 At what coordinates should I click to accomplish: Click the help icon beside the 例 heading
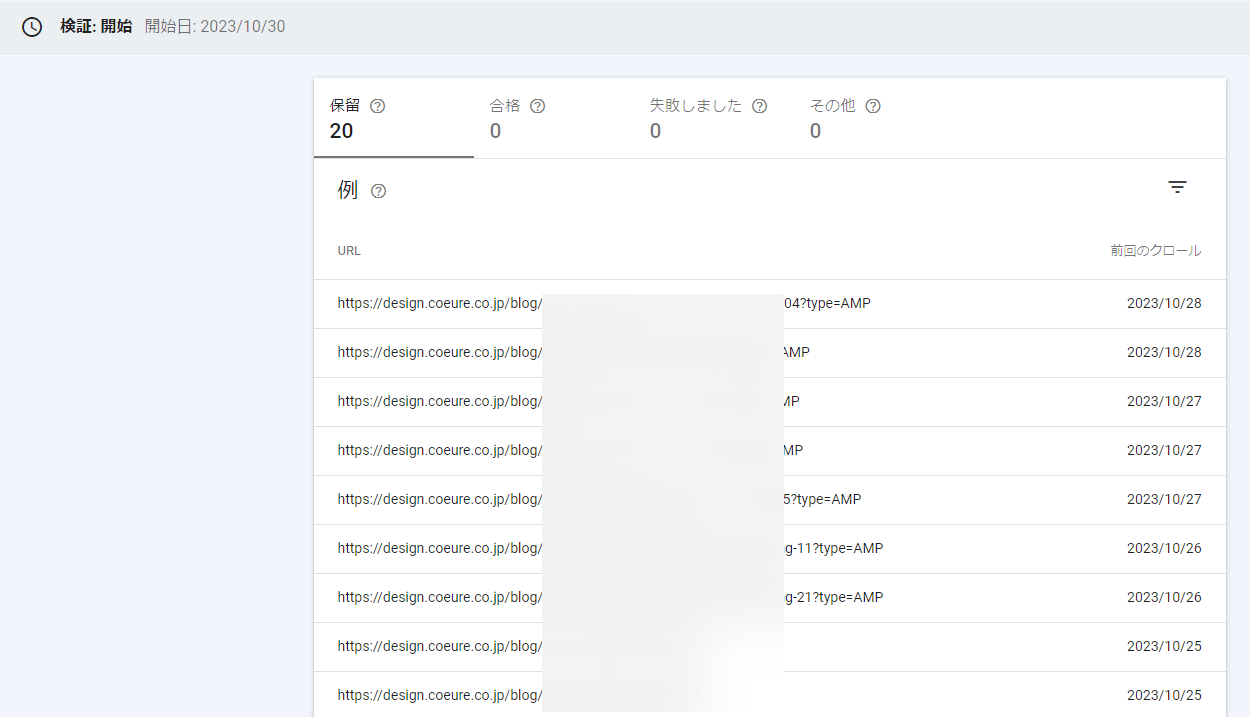tap(378, 191)
